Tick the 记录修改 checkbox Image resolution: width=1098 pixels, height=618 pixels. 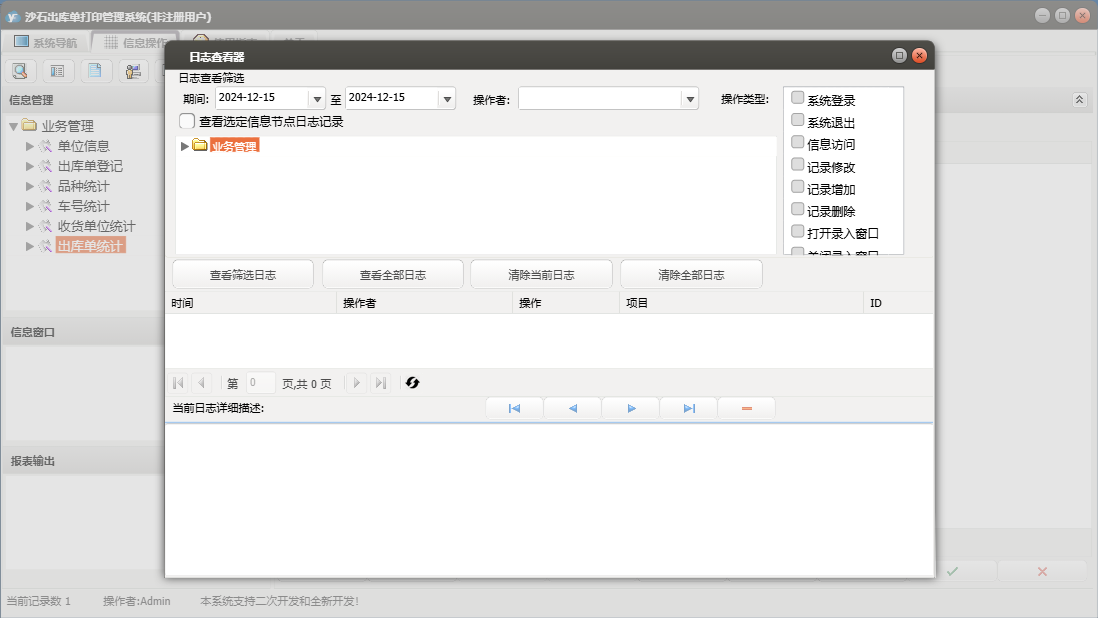(x=797, y=164)
